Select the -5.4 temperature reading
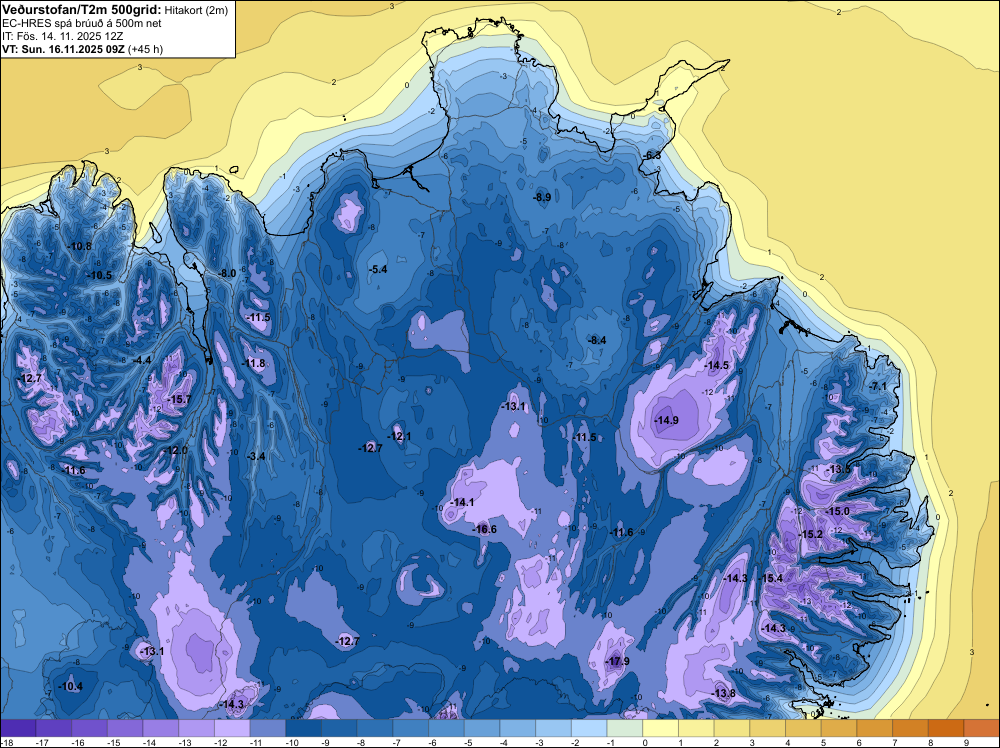 point(378,269)
